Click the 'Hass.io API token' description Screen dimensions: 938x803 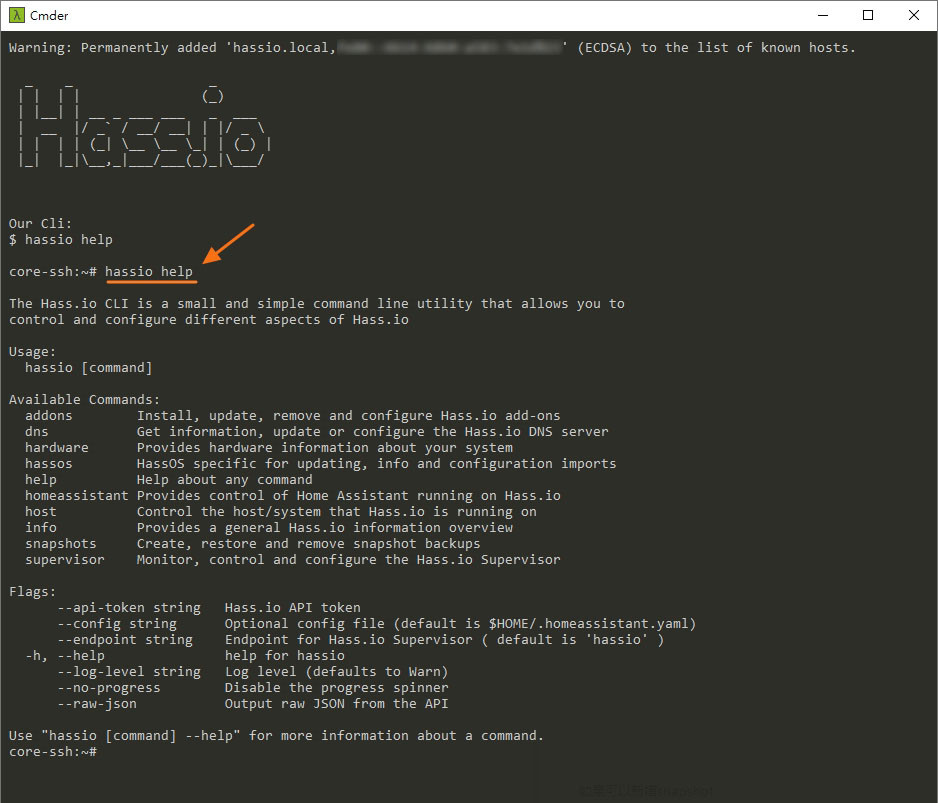click(293, 608)
